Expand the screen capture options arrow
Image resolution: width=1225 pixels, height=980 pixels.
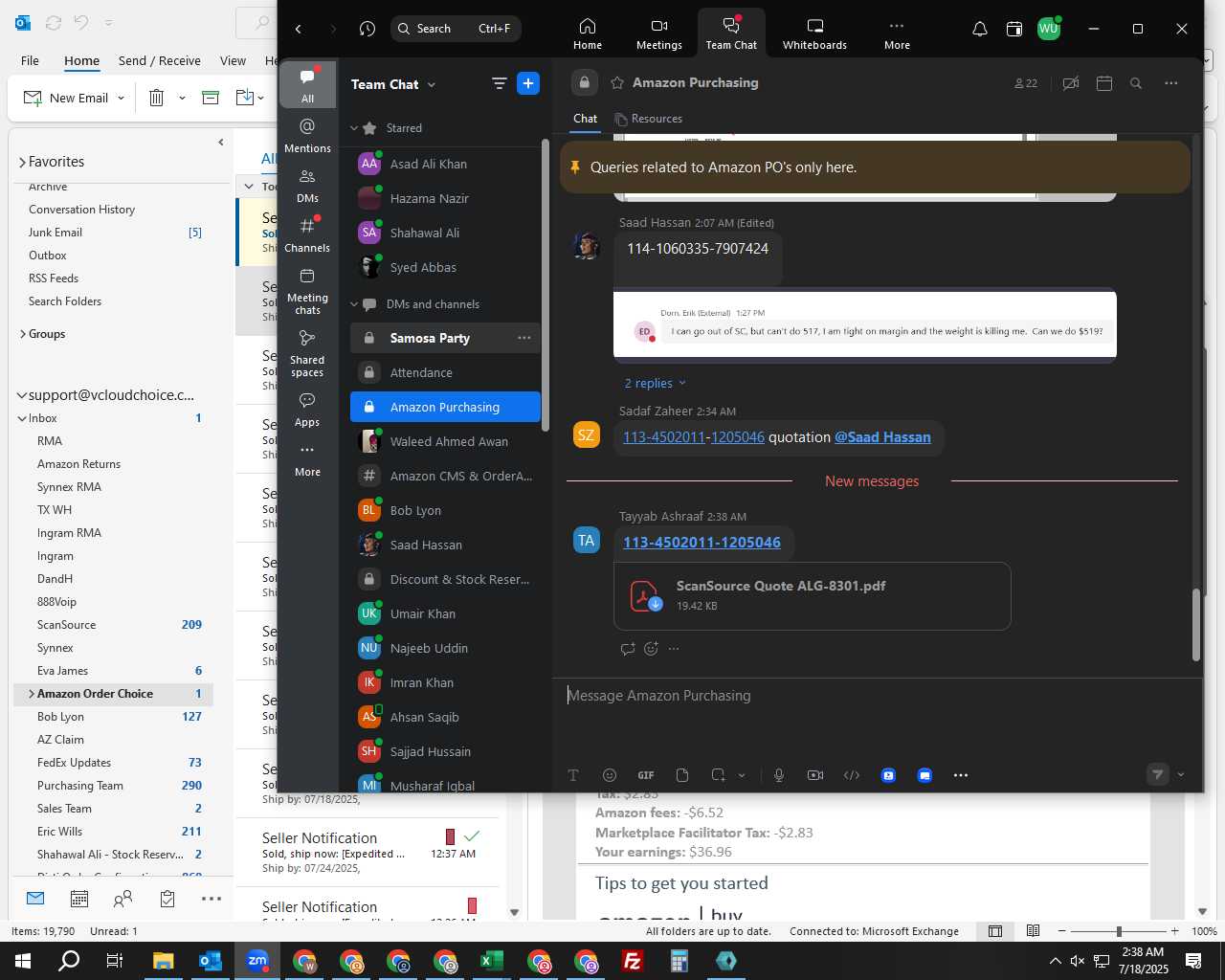(742, 775)
